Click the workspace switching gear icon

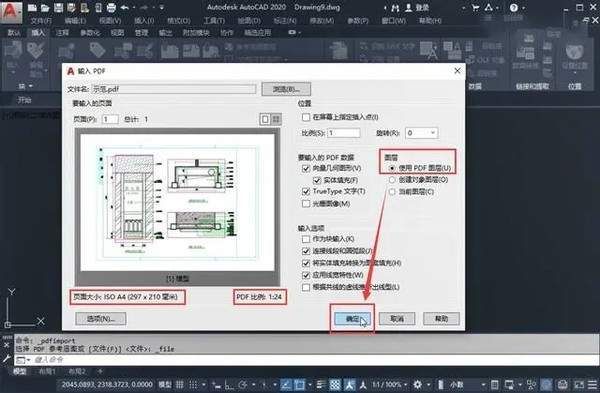click(417, 385)
